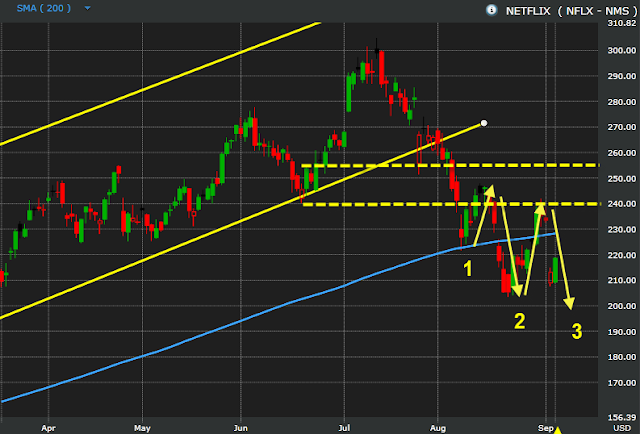Click the 156.39 bottom price label
Viewport: 640px width, 434px height.
(622, 418)
